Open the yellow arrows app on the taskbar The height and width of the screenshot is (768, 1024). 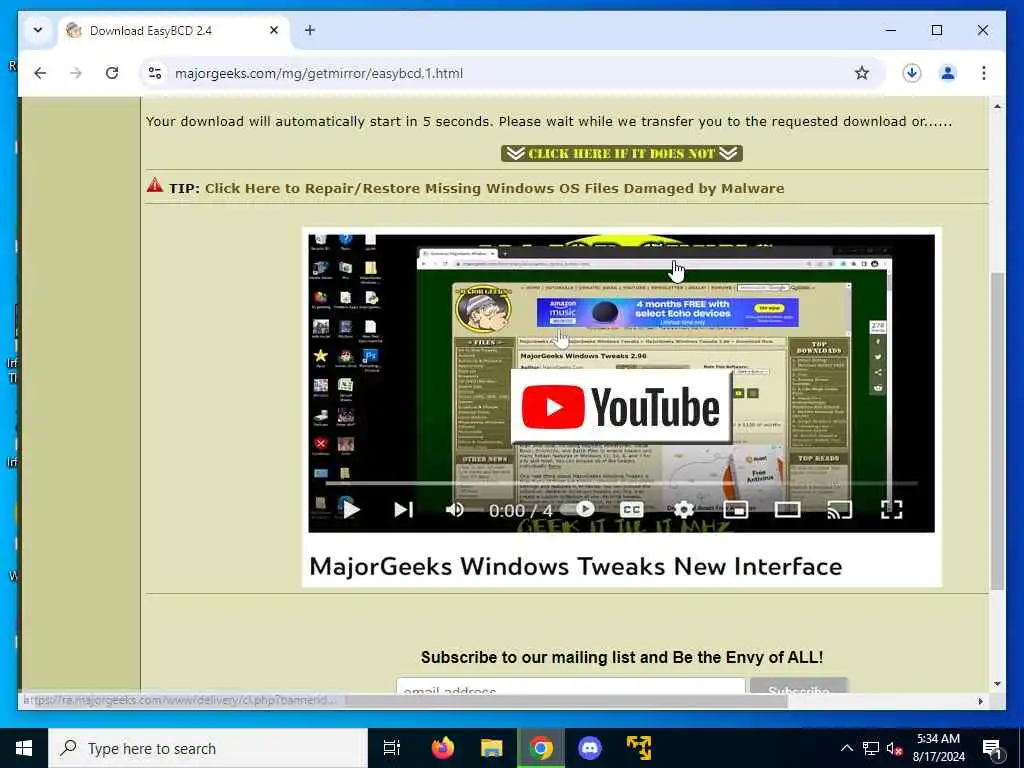[x=639, y=748]
